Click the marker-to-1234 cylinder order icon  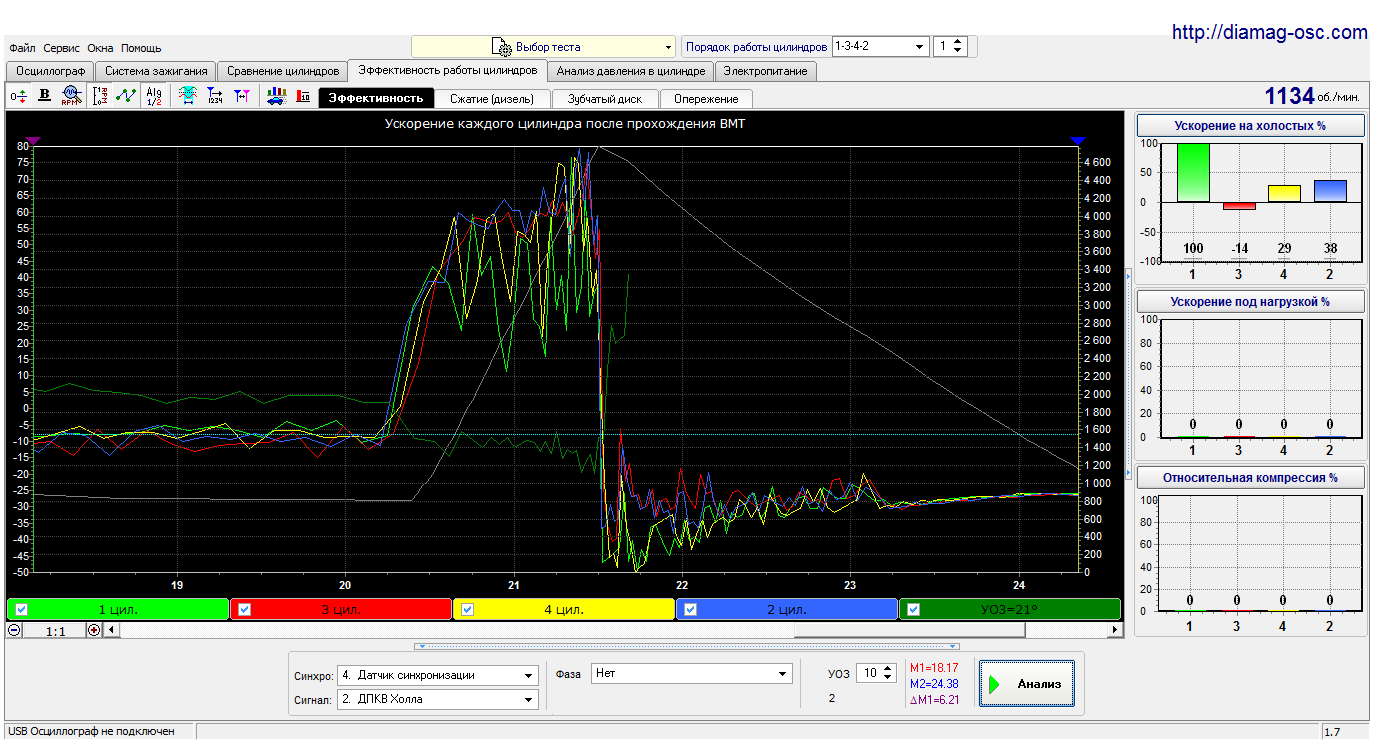tap(214, 96)
